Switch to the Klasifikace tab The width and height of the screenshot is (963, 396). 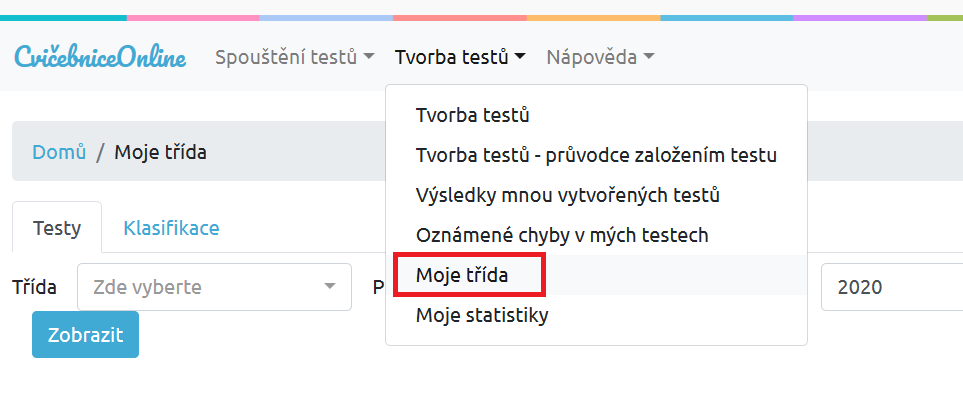(x=171, y=228)
